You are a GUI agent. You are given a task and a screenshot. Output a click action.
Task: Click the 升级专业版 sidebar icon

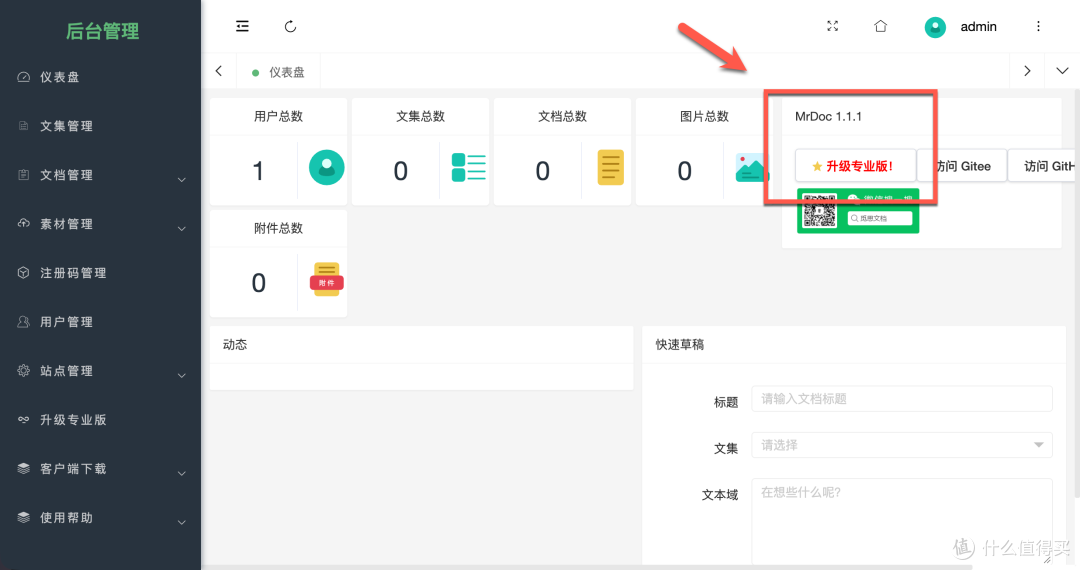point(23,419)
